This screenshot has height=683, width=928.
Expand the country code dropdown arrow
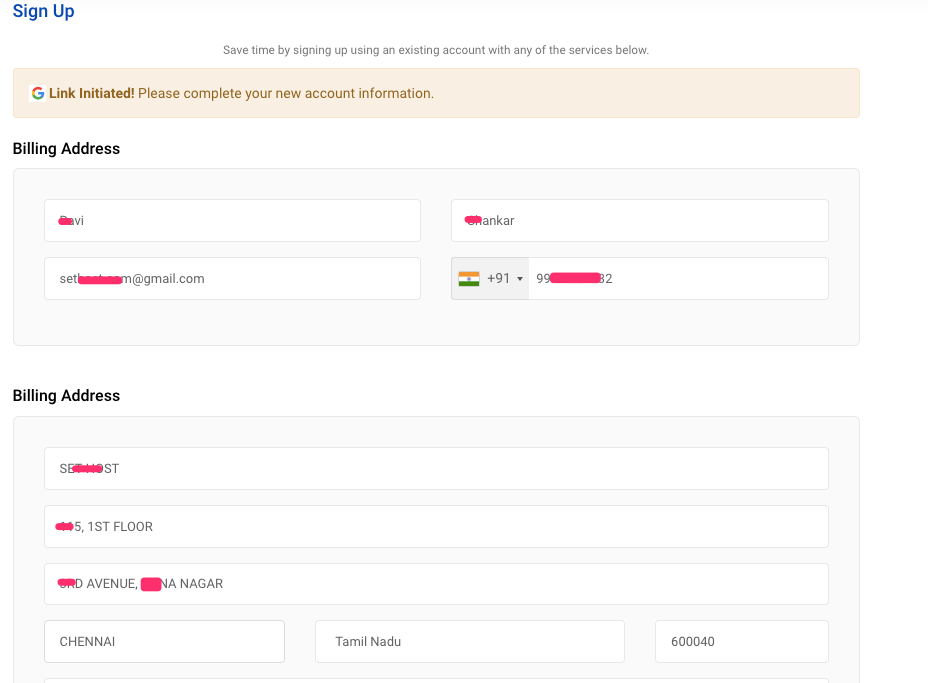520,279
